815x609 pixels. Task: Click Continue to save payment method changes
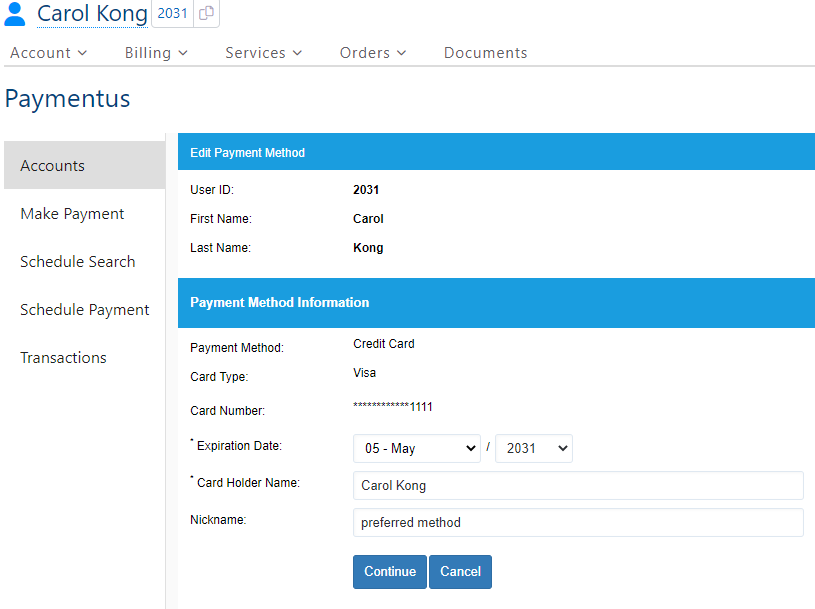pos(389,571)
